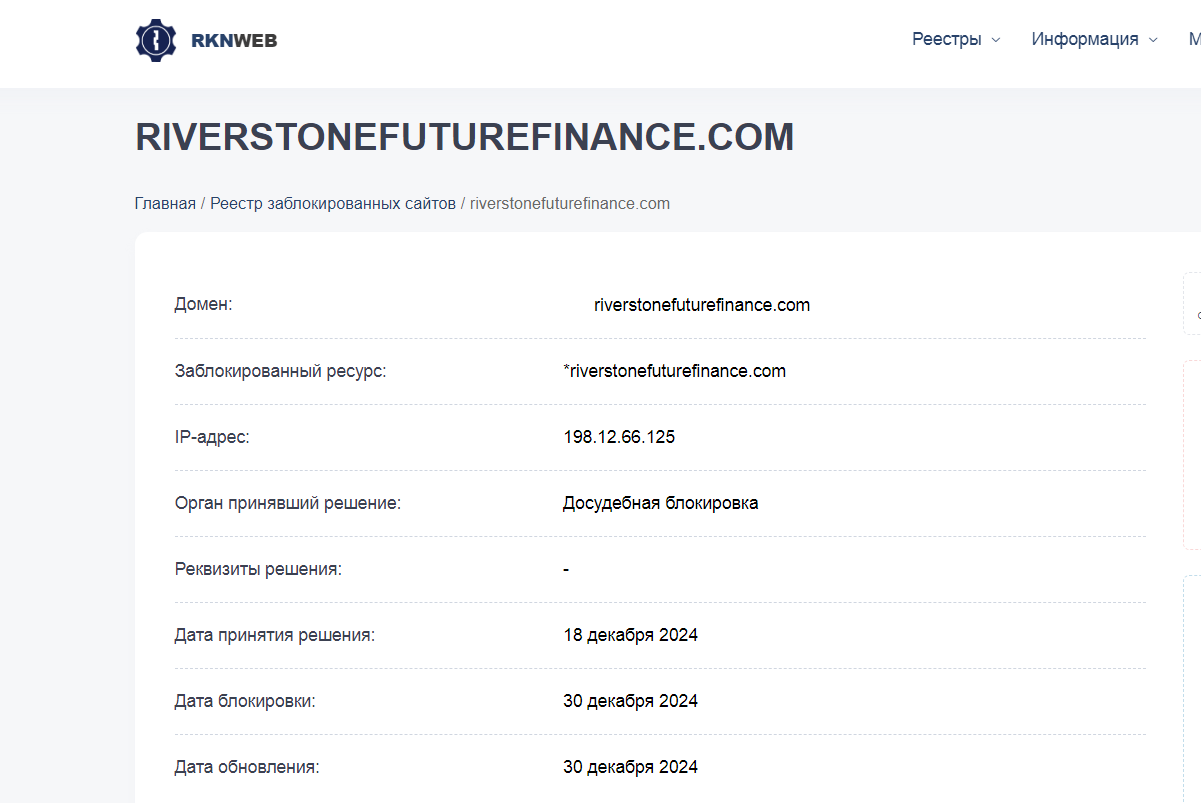Select Информация in the navigation bar

(1085, 39)
